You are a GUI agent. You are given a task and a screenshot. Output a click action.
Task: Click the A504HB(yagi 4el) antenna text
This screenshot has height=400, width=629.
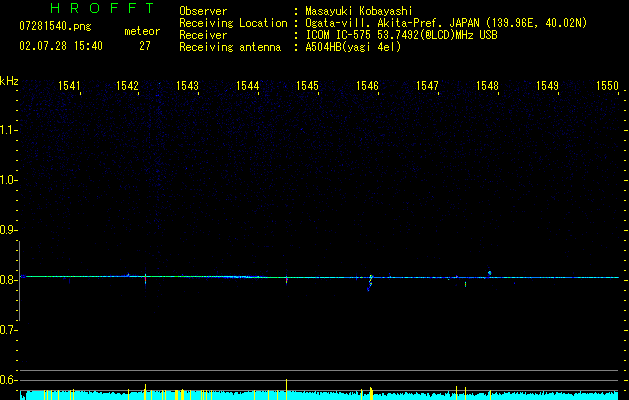[353, 47]
